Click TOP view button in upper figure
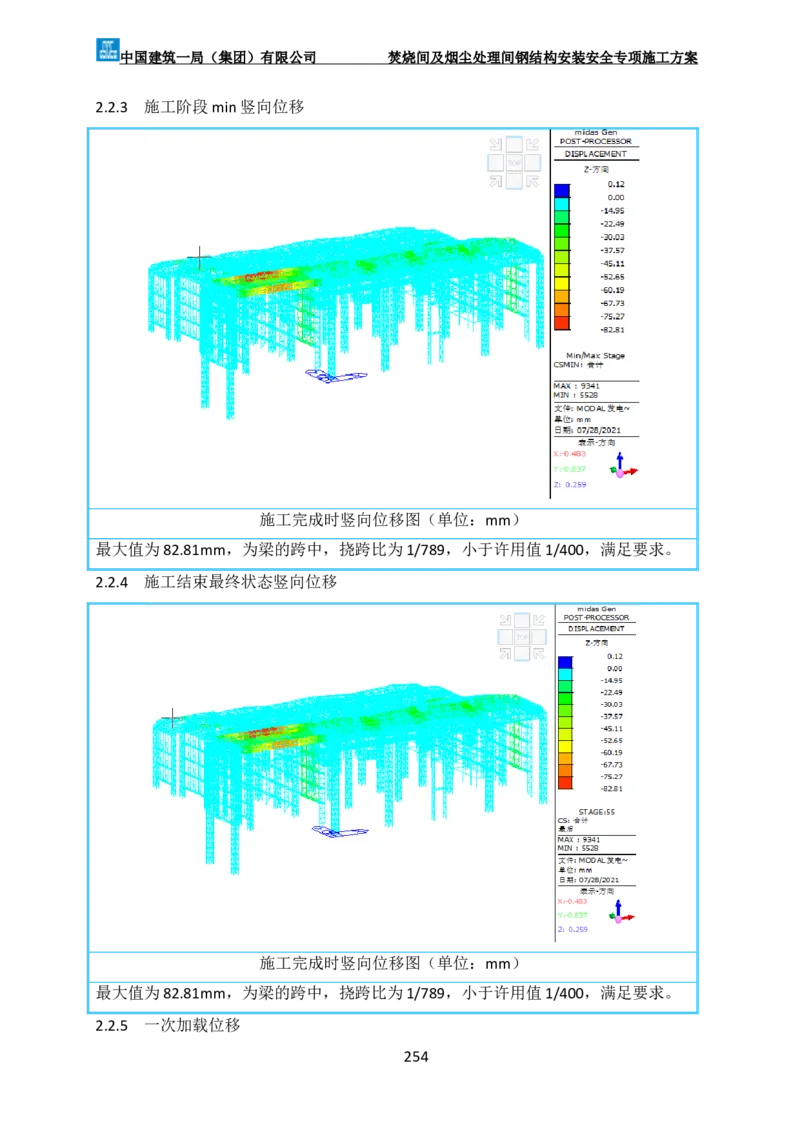 (x=514, y=162)
